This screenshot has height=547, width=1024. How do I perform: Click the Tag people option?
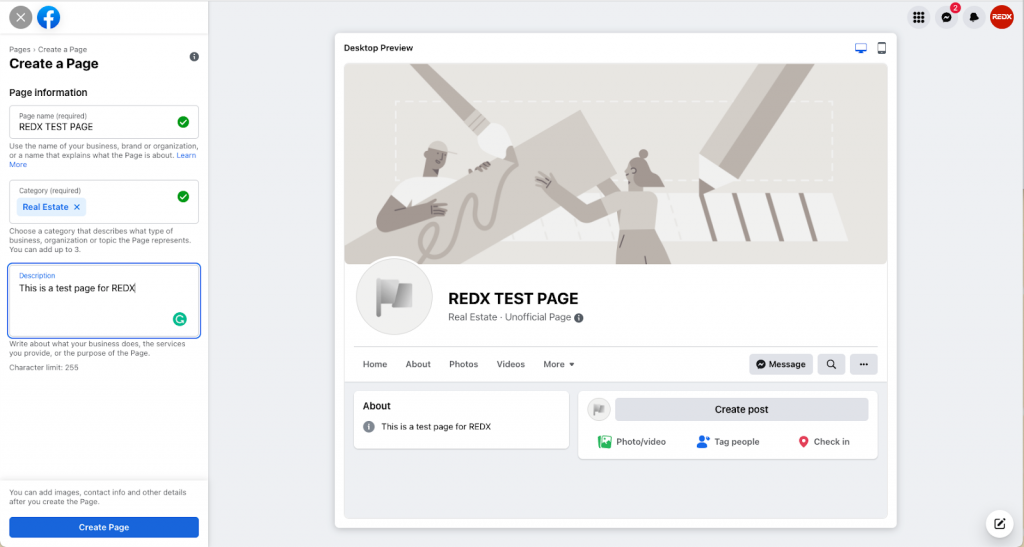728,442
